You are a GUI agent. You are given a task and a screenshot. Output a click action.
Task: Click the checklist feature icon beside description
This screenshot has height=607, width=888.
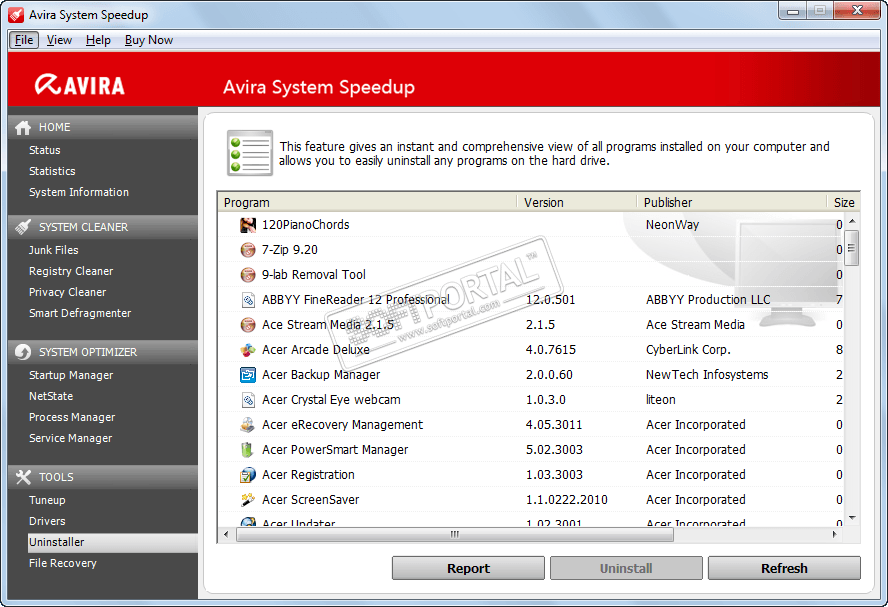pyautogui.click(x=250, y=153)
